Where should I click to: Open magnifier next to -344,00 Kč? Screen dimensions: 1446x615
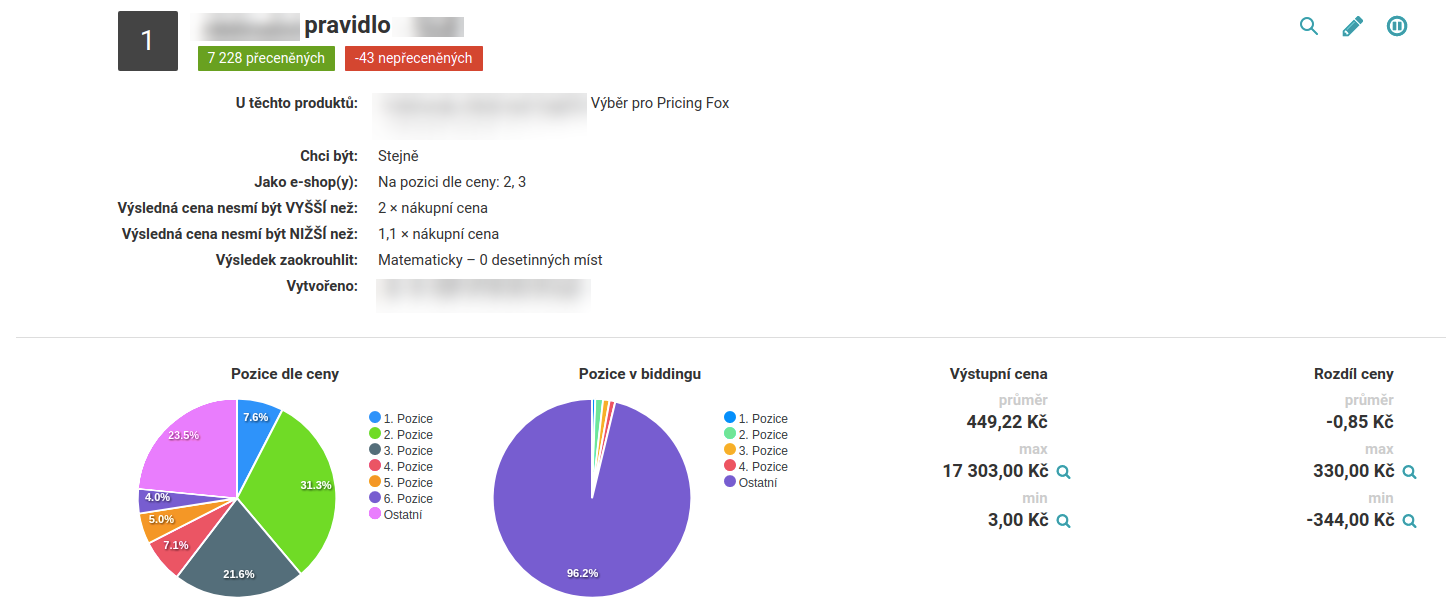(1409, 521)
